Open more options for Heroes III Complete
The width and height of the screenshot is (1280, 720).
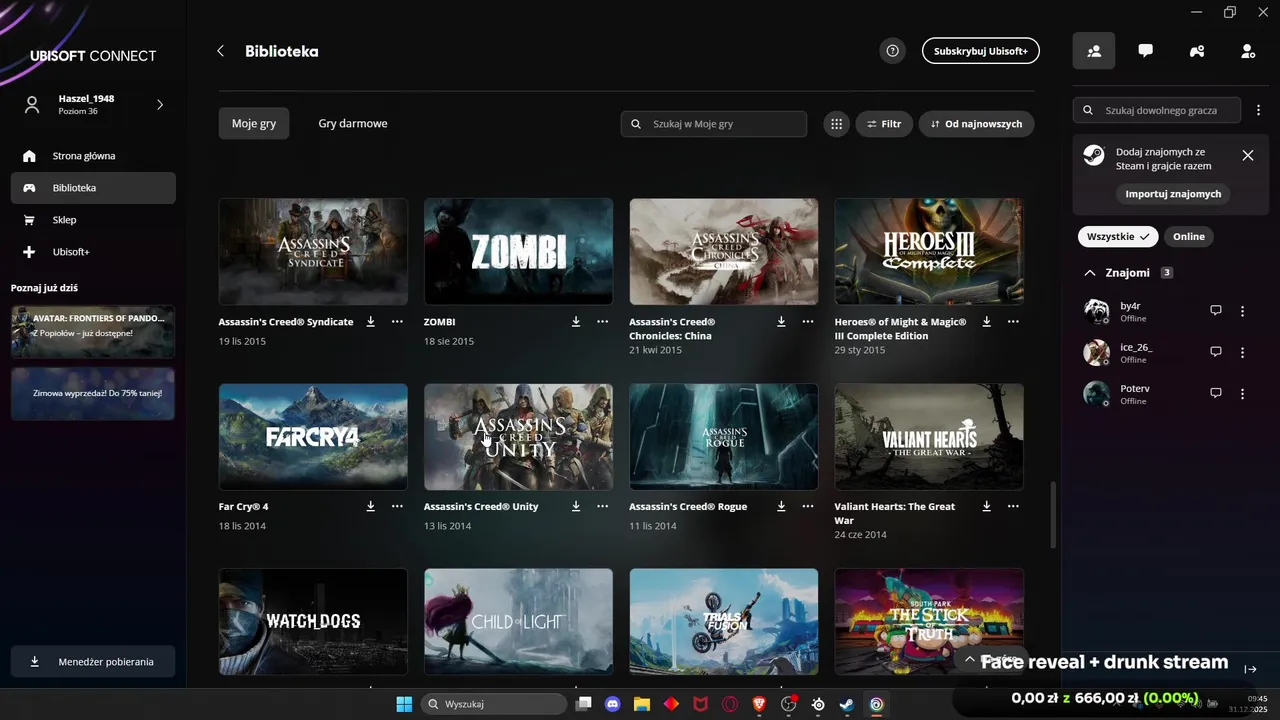1013,322
